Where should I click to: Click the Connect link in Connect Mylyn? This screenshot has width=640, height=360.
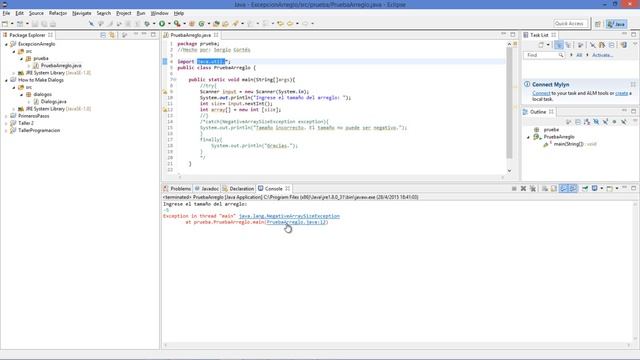point(541,93)
